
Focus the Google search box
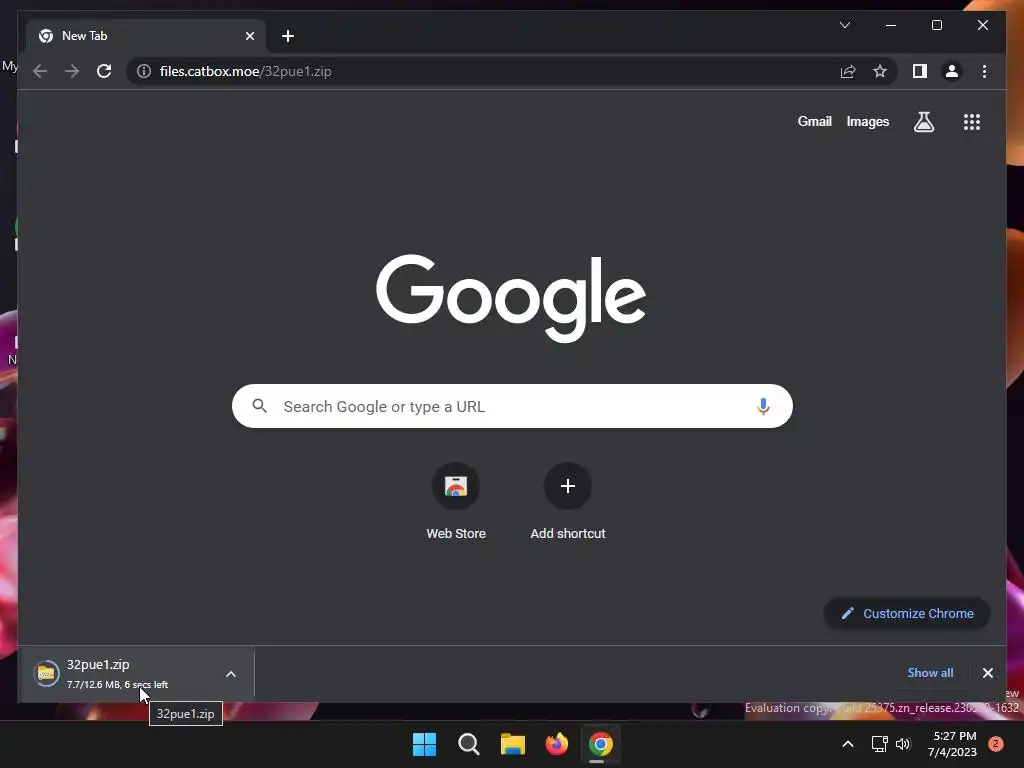click(x=512, y=406)
